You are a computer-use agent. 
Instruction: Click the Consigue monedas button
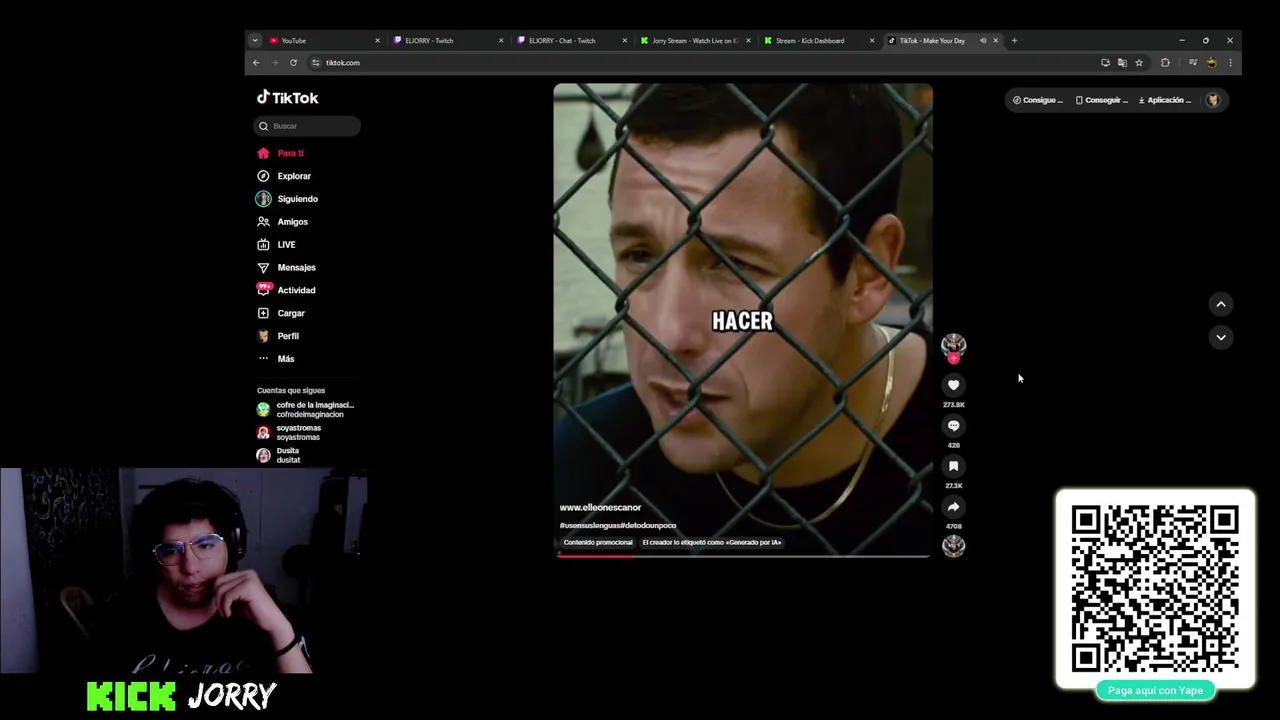coord(1037,100)
